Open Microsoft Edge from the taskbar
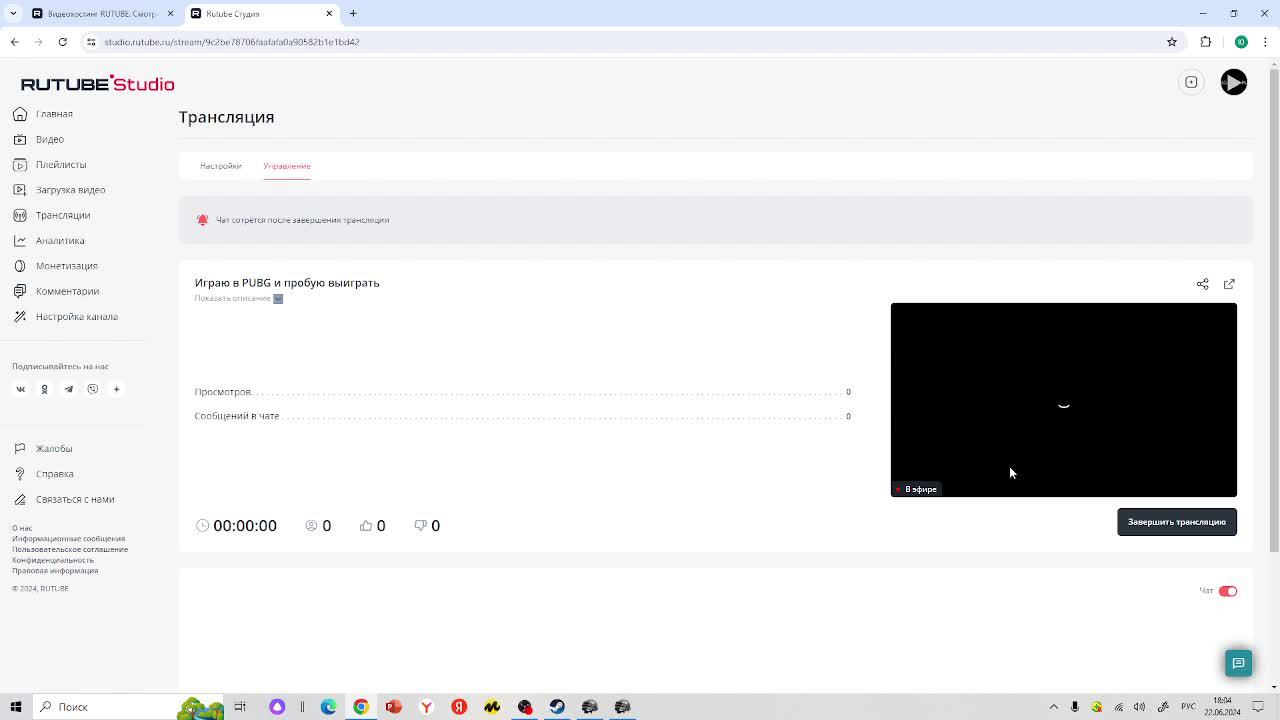The width and height of the screenshot is (1280, 720). [x=328, y=707]
